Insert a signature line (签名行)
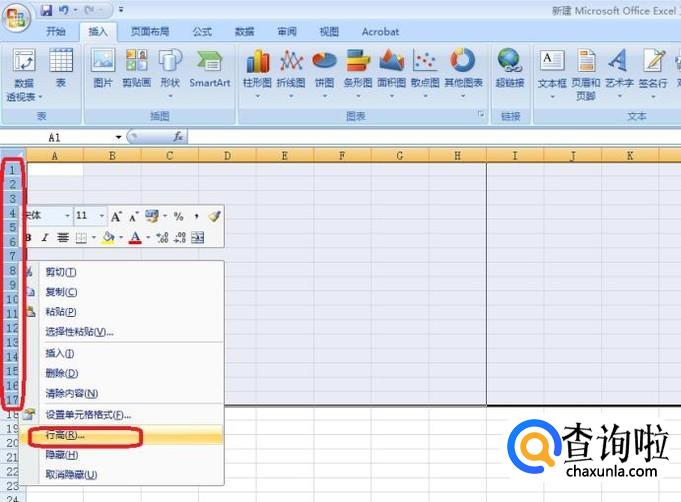This screenshot has width=681, height=502. [x=653, y=73]
